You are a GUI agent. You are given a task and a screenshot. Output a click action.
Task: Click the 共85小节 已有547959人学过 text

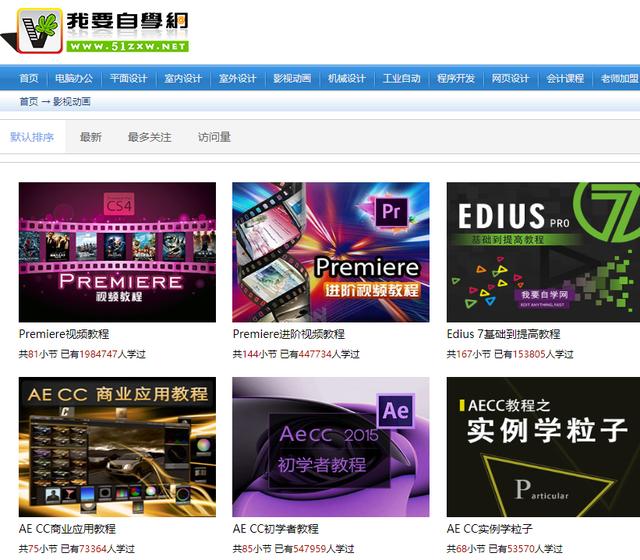293,549
